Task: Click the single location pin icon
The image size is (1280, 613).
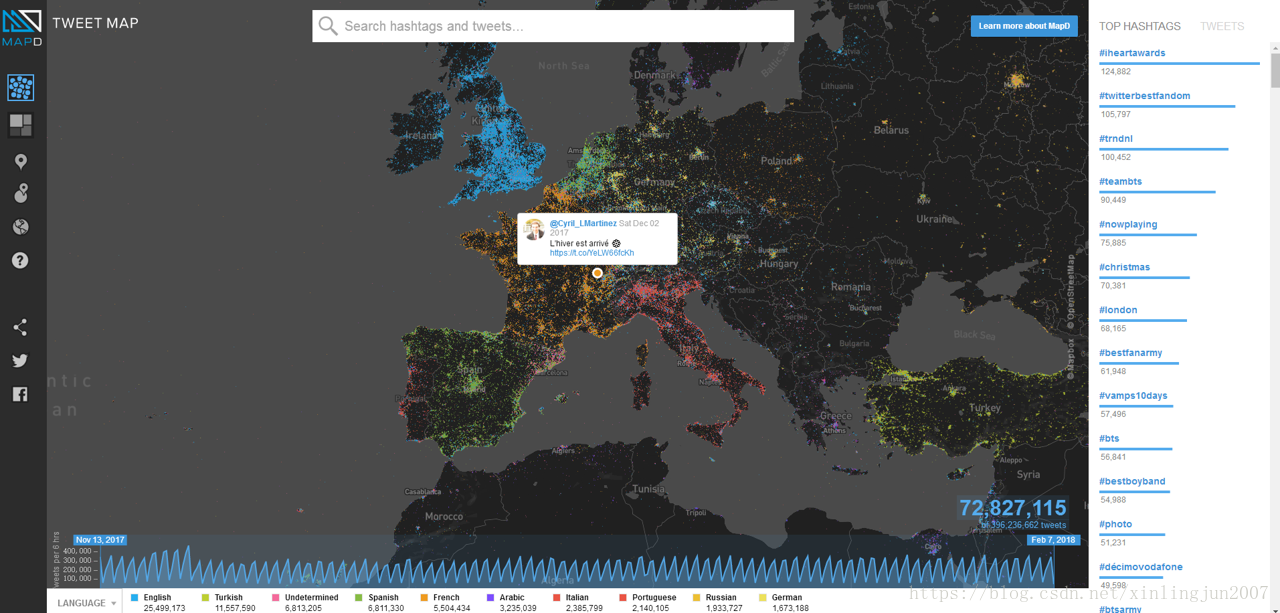Action: click(x=21, y=161)
